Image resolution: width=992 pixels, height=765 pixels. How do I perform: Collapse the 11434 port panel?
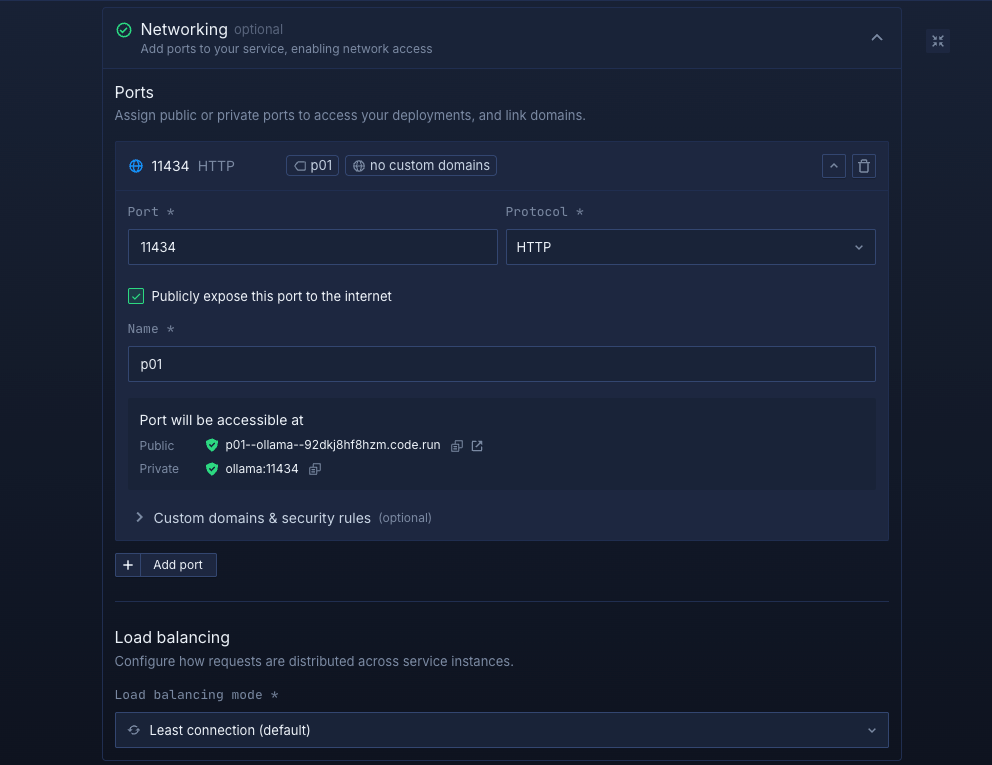[834, 166]
